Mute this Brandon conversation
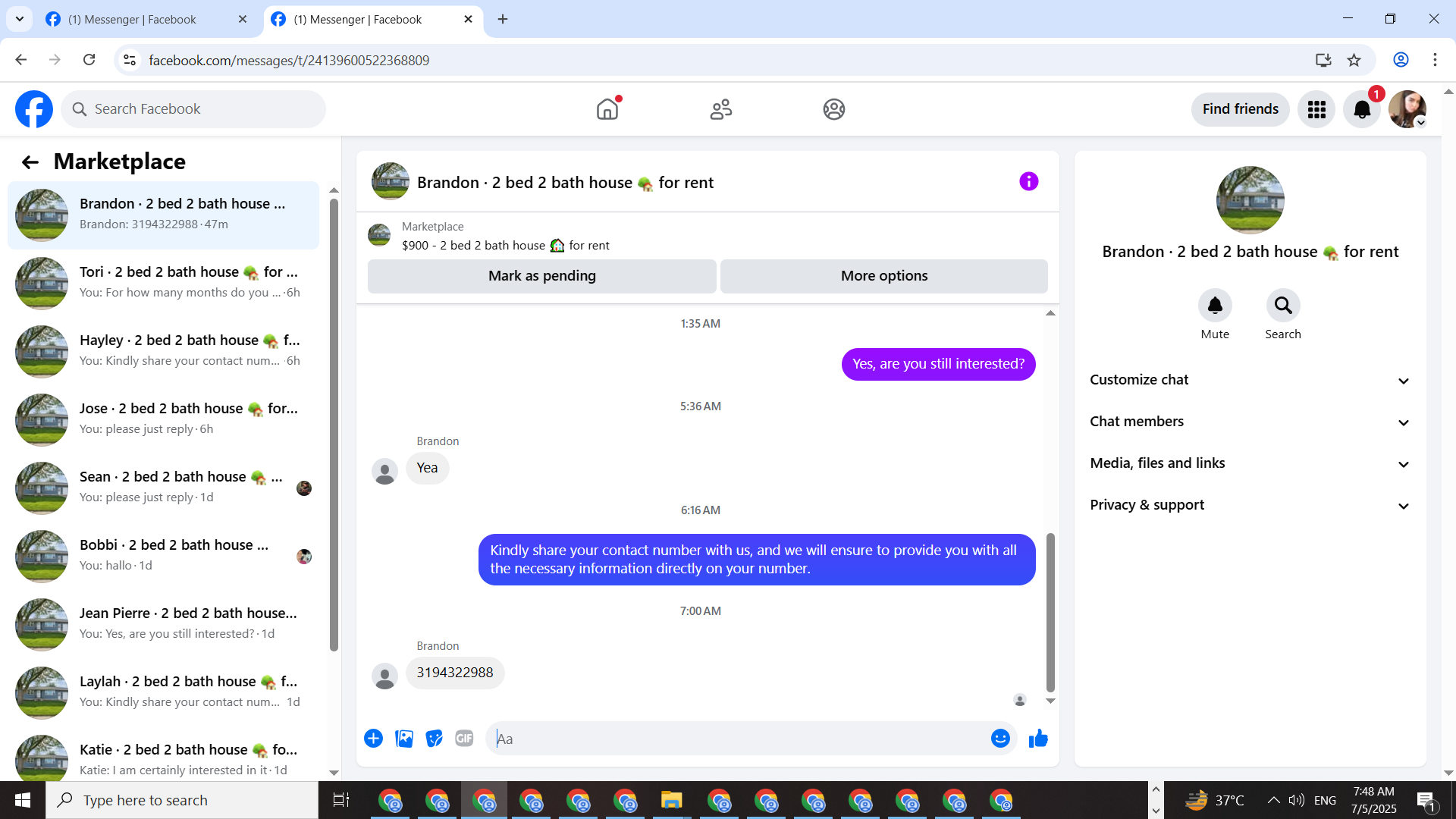 (1215, 306)
